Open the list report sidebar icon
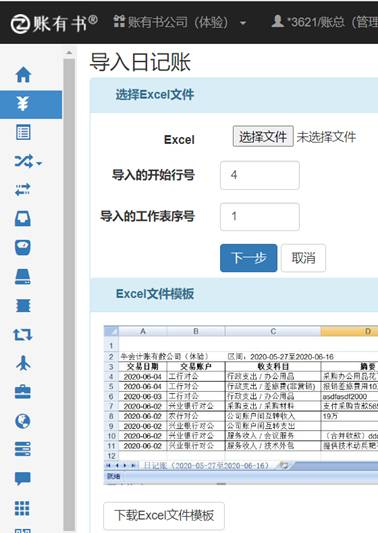 pyautogui.click(x=23, y=133)
